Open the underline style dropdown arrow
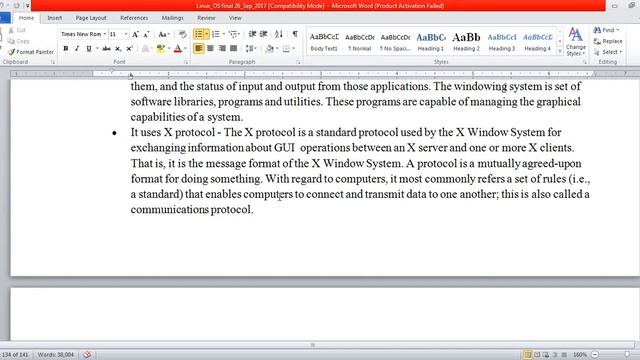This screenshot has height=360, width=640. (97, 49)
